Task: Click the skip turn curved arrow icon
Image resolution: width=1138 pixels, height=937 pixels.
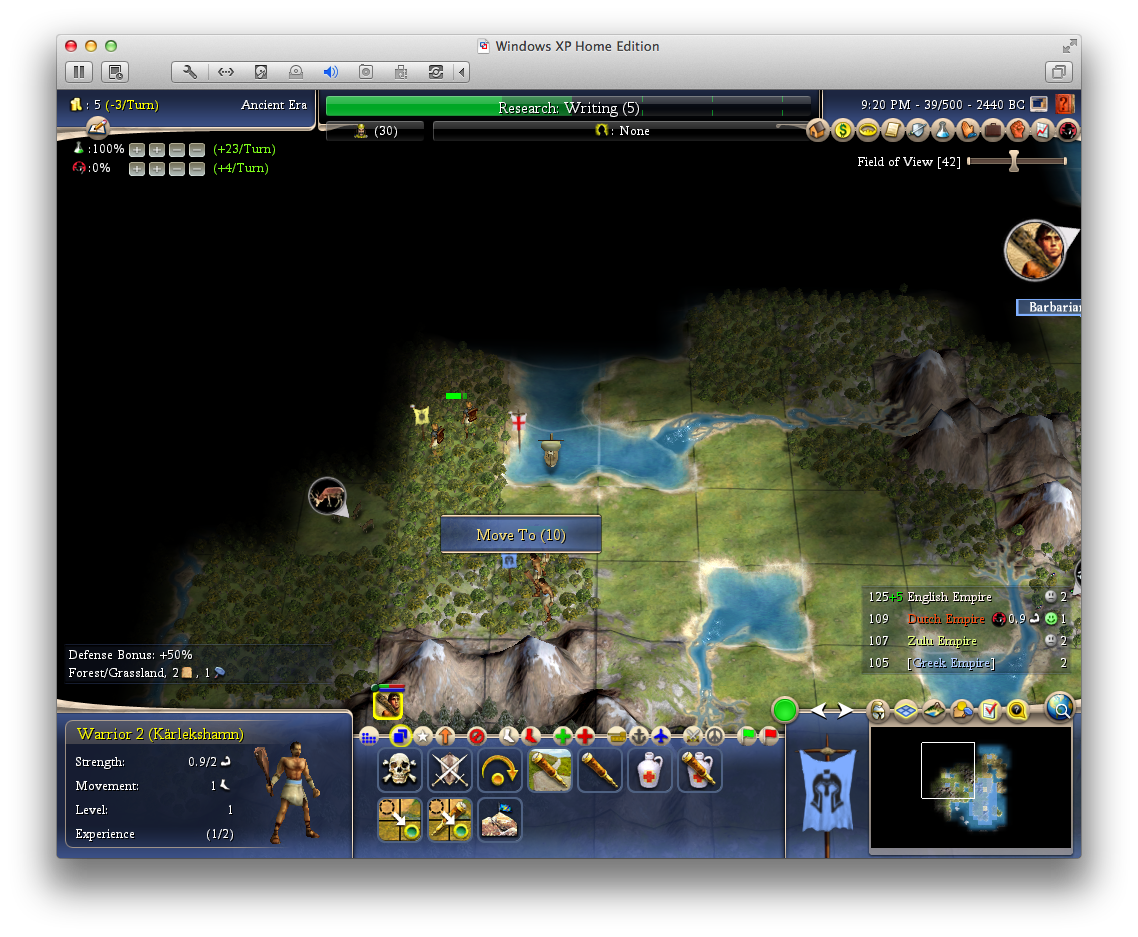Action: tap(499, 770)
